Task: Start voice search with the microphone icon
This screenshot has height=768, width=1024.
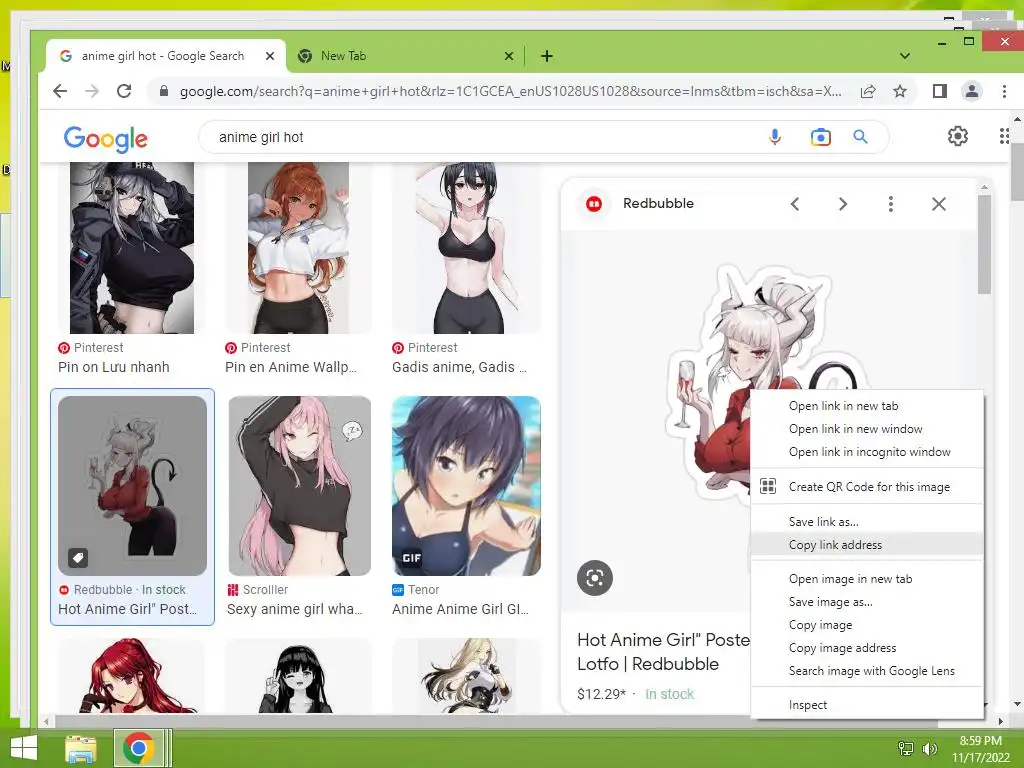Action: pos(775,137)
